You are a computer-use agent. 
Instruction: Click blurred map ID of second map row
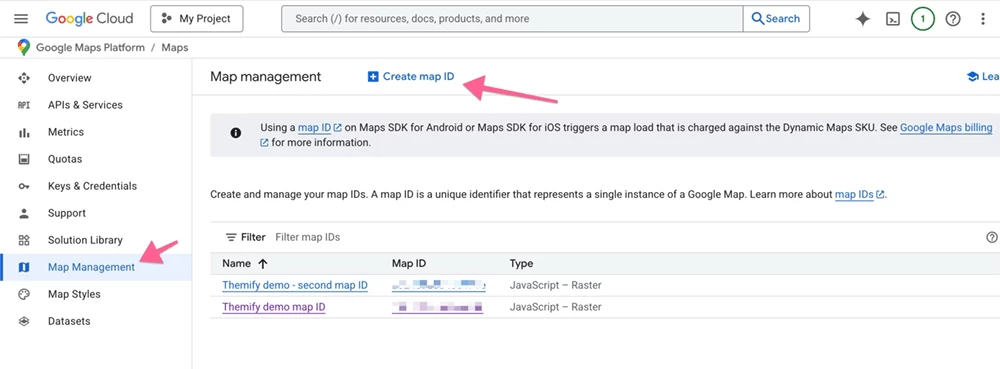point(439,286)
